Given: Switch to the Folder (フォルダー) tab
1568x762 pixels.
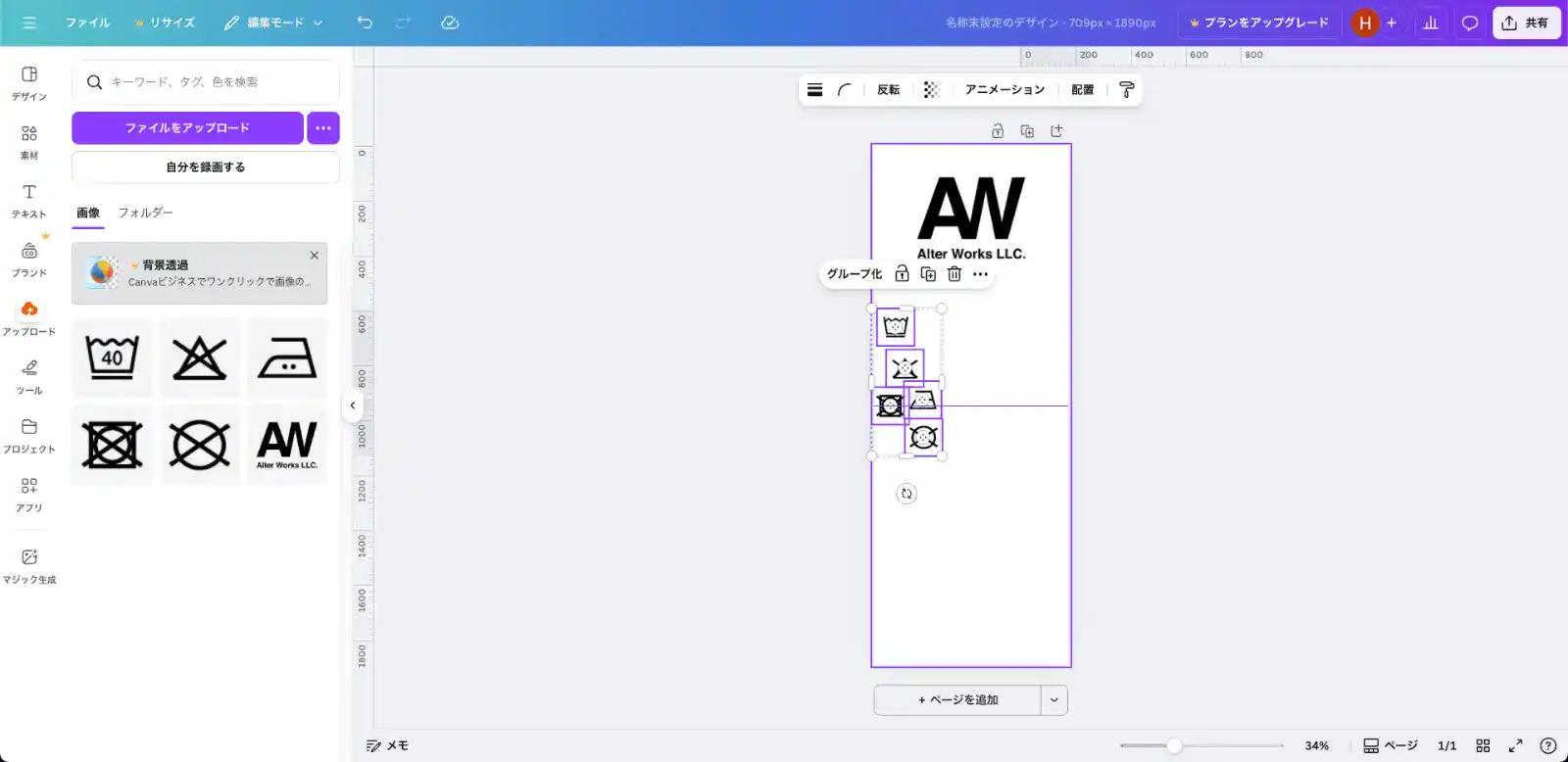Looking at the screenshot, I should [145, 213].
